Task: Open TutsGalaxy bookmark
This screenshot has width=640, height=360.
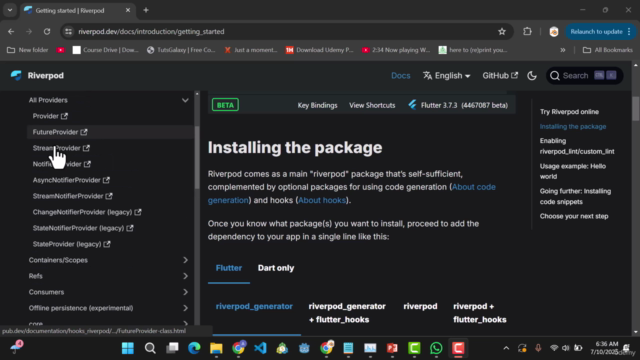Action: [181, 50]
